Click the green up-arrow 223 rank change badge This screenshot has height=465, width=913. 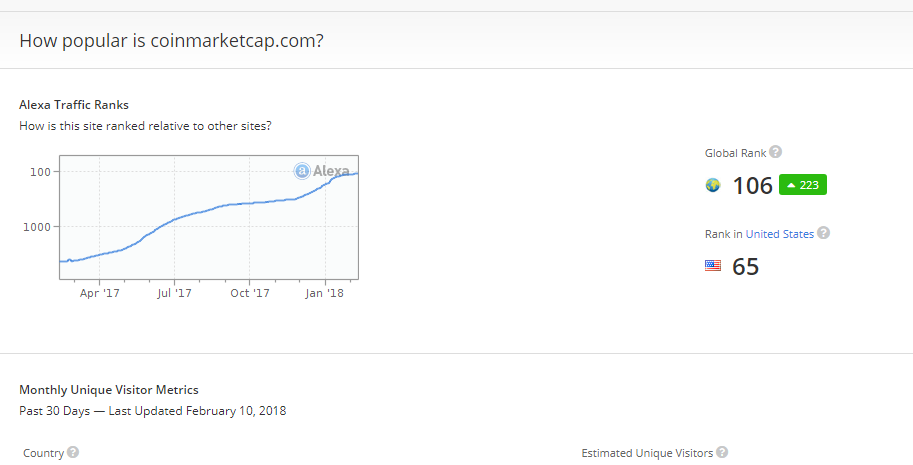click(803, 185)
